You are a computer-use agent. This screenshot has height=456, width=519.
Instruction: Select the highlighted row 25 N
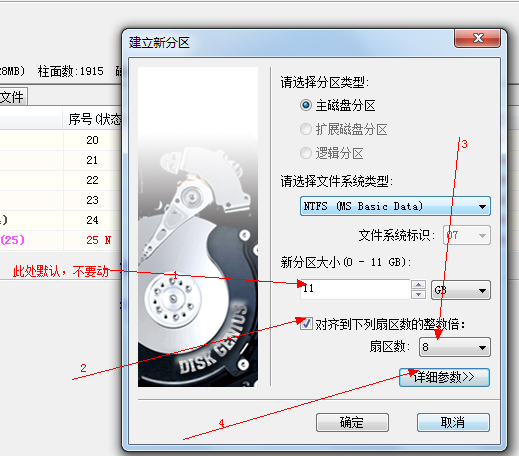60,240
